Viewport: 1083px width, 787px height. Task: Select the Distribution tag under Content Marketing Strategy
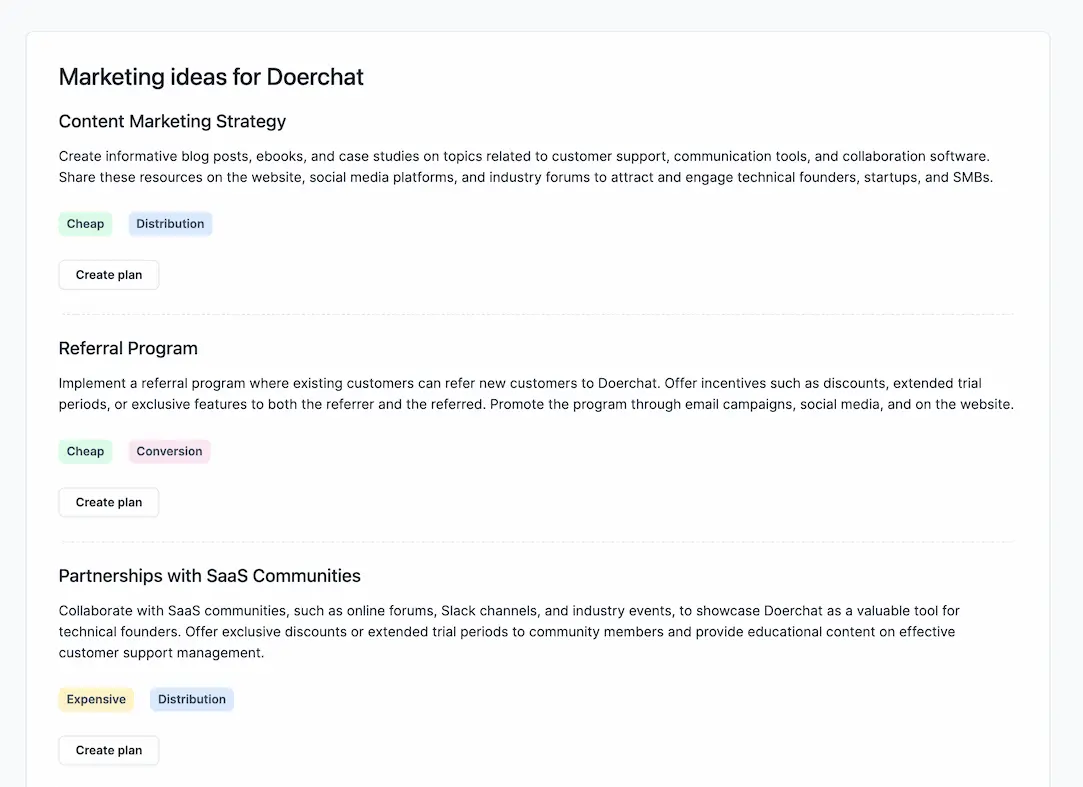(170, 224)
